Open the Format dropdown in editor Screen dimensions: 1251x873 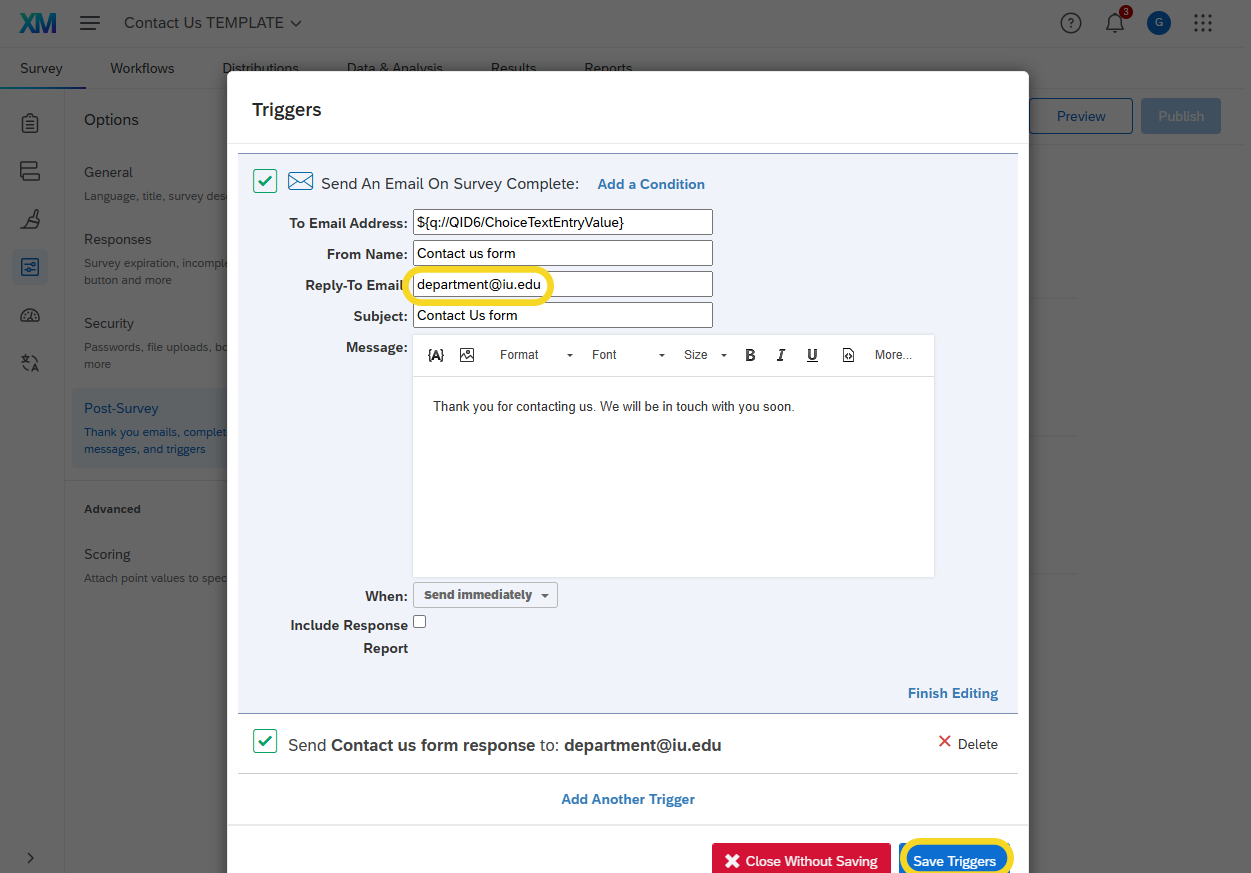536,355
